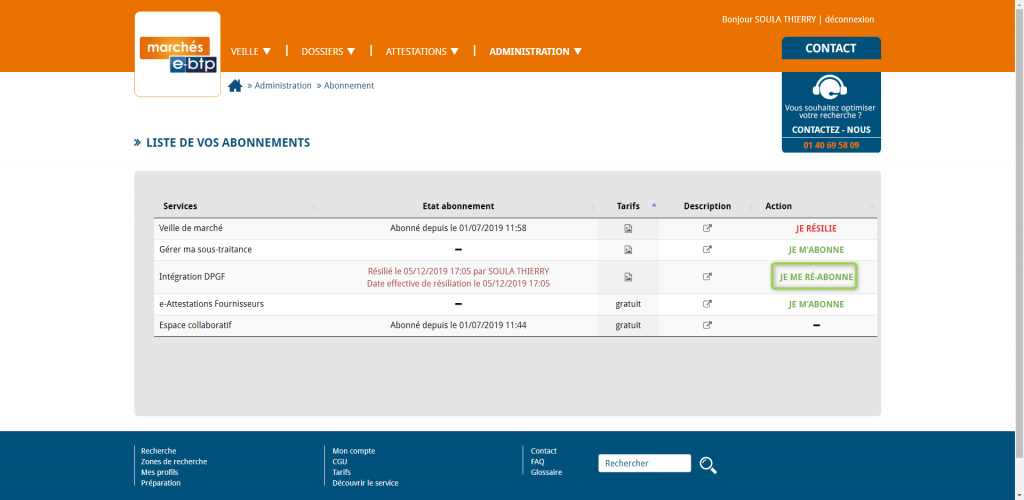Open footer Glossaire link
1024x500 pixels.
tap(547, 472)
